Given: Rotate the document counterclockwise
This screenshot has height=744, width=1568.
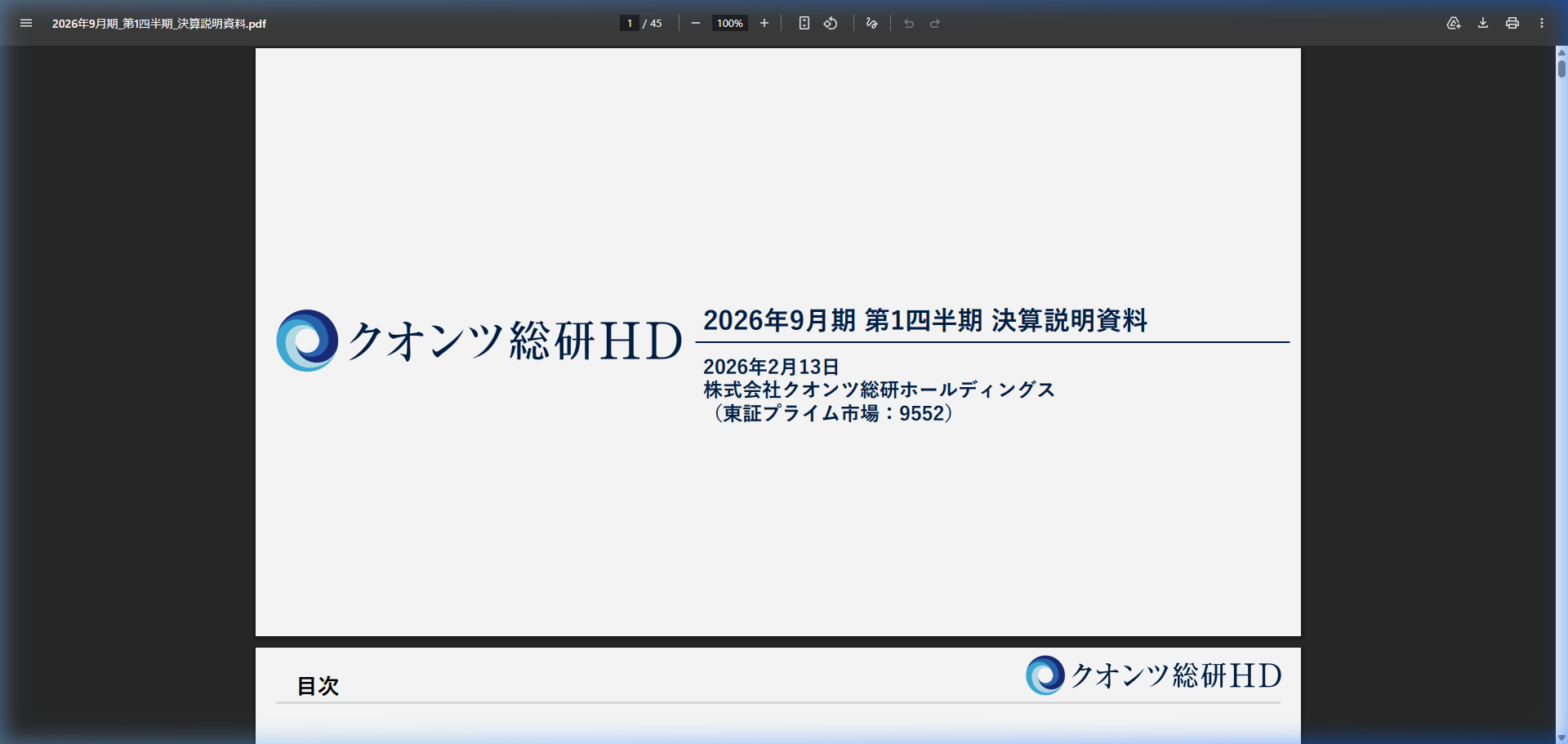Looking at the screenshot, I should tap(831, 23).
